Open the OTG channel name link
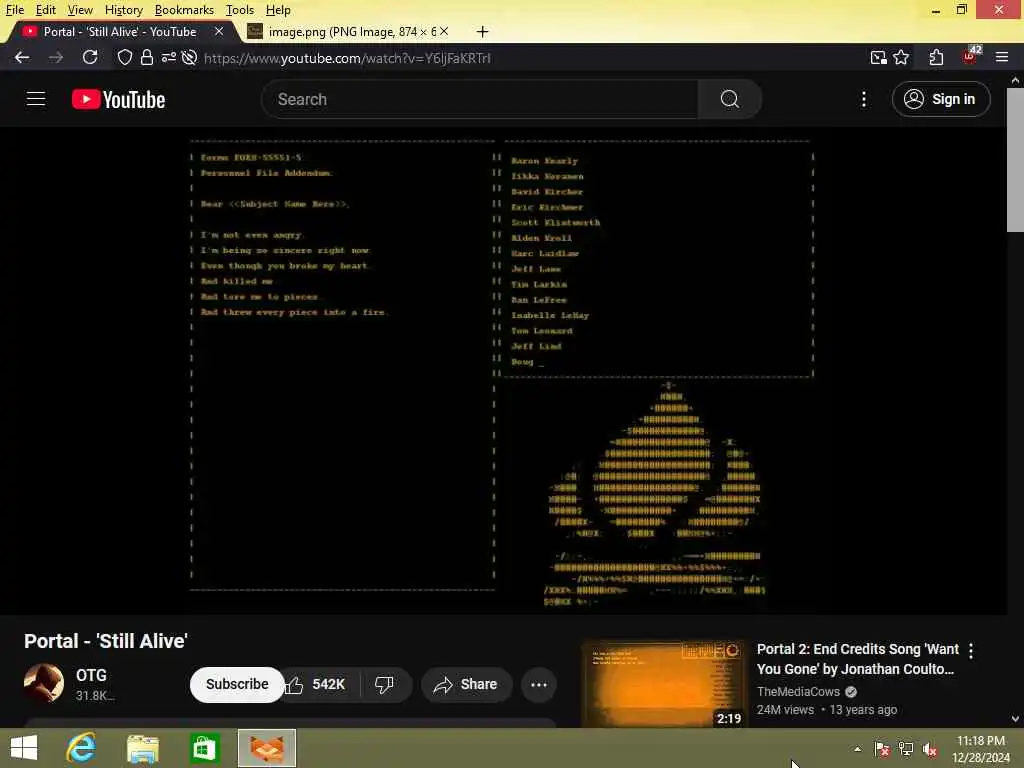The width and height of the screenshot is (1024, 768). tap(91, 675)
